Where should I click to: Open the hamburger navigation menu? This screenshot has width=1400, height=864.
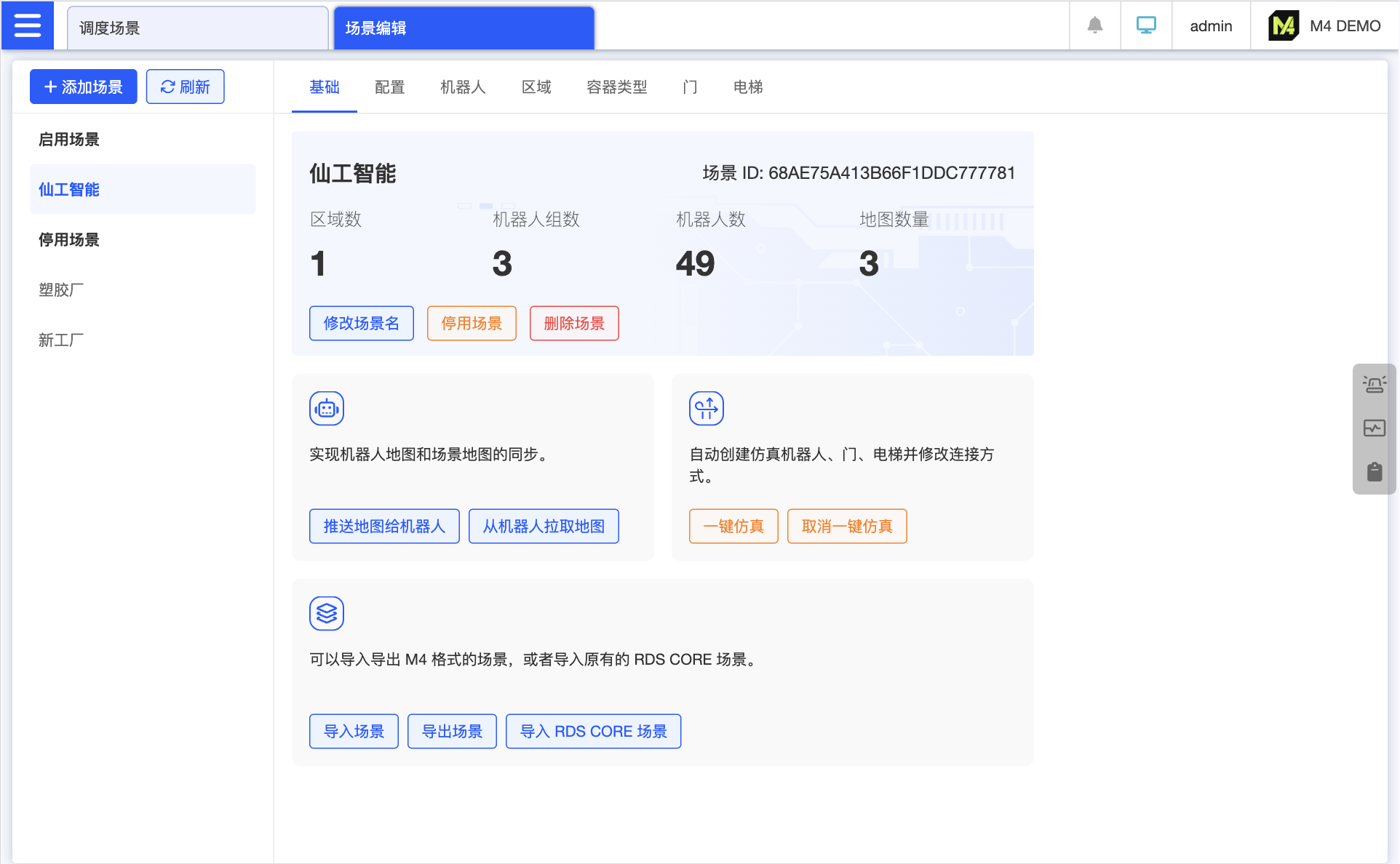coord(28,25)
